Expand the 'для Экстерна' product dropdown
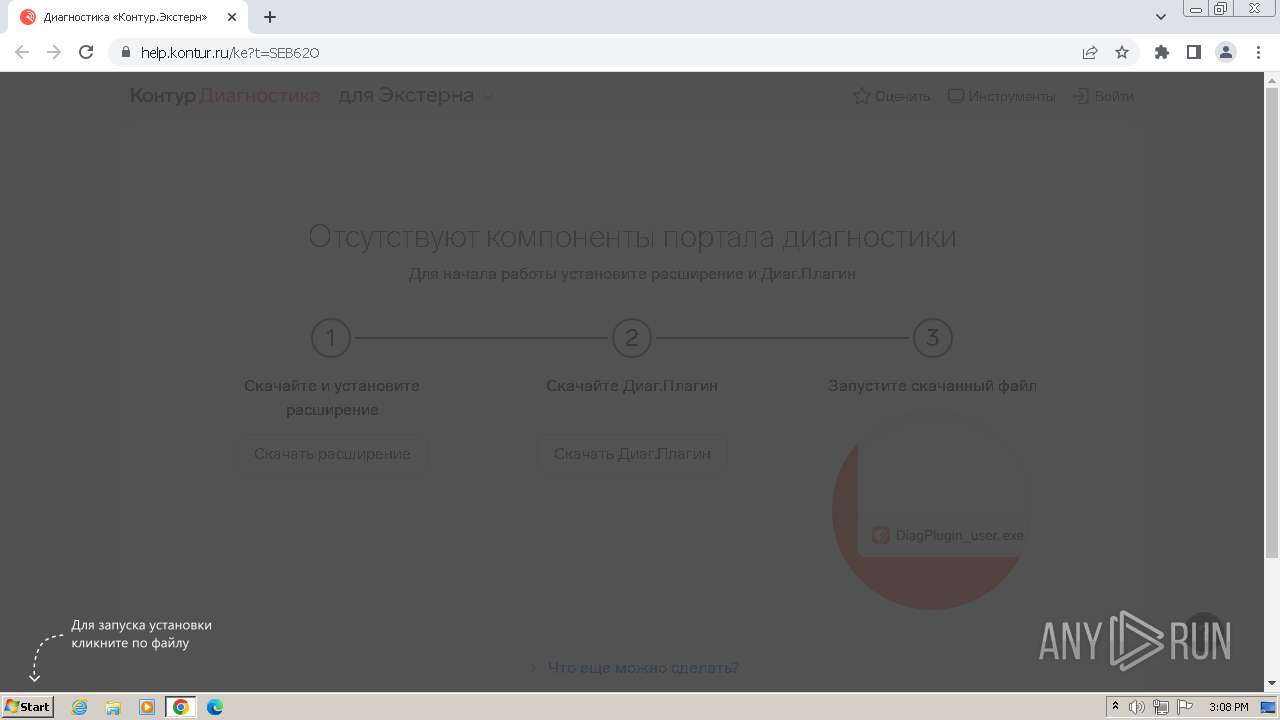 pyautogui.click(x=416, y=96)
